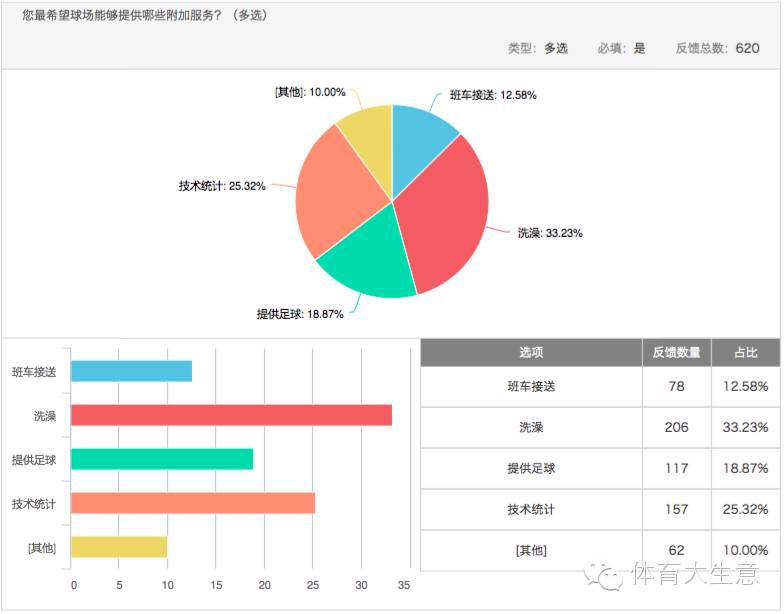Viewport: 784px width, 614px height.
Task: Click 类型: 多选 text
Action: [x=538, y=48]
